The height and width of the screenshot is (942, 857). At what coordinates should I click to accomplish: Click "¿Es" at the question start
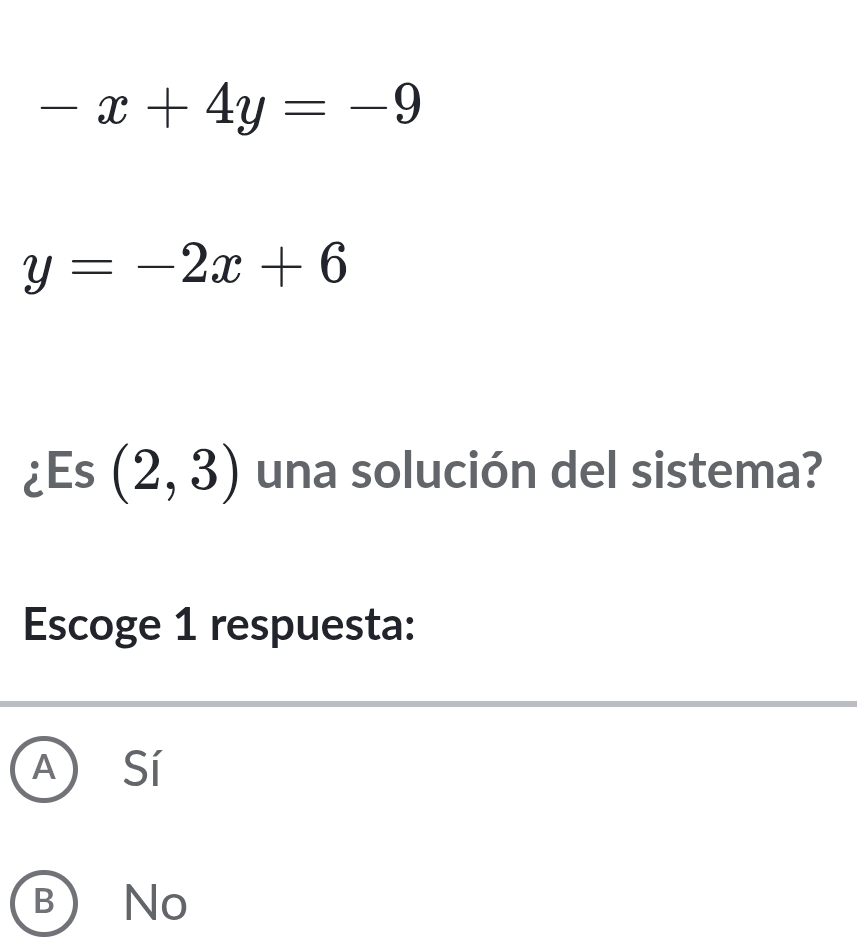60,470
